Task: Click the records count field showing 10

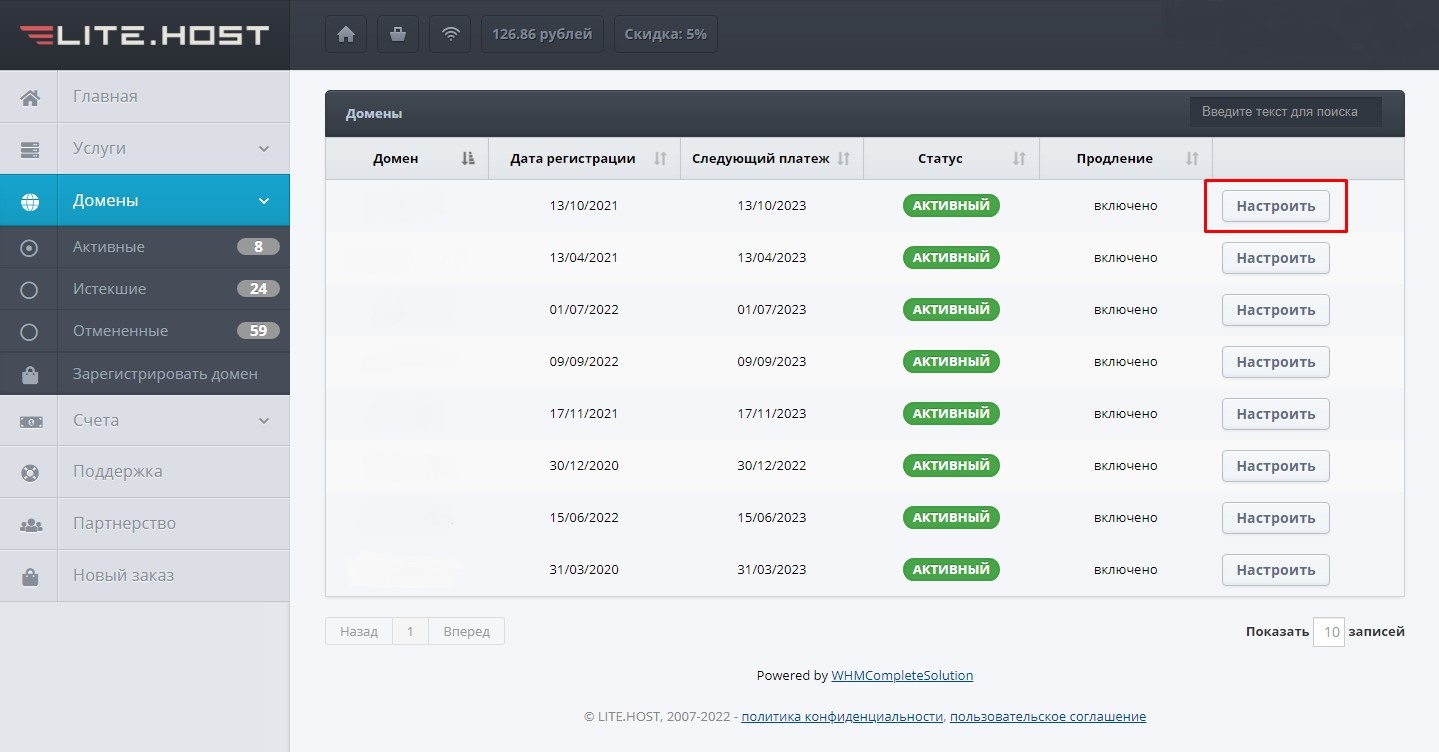Action: [1328, 632]
